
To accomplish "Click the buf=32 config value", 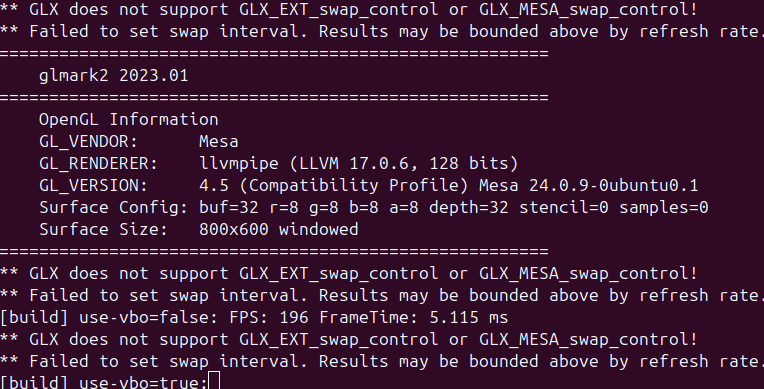I will pyautogui.click(x=229, y=208).
